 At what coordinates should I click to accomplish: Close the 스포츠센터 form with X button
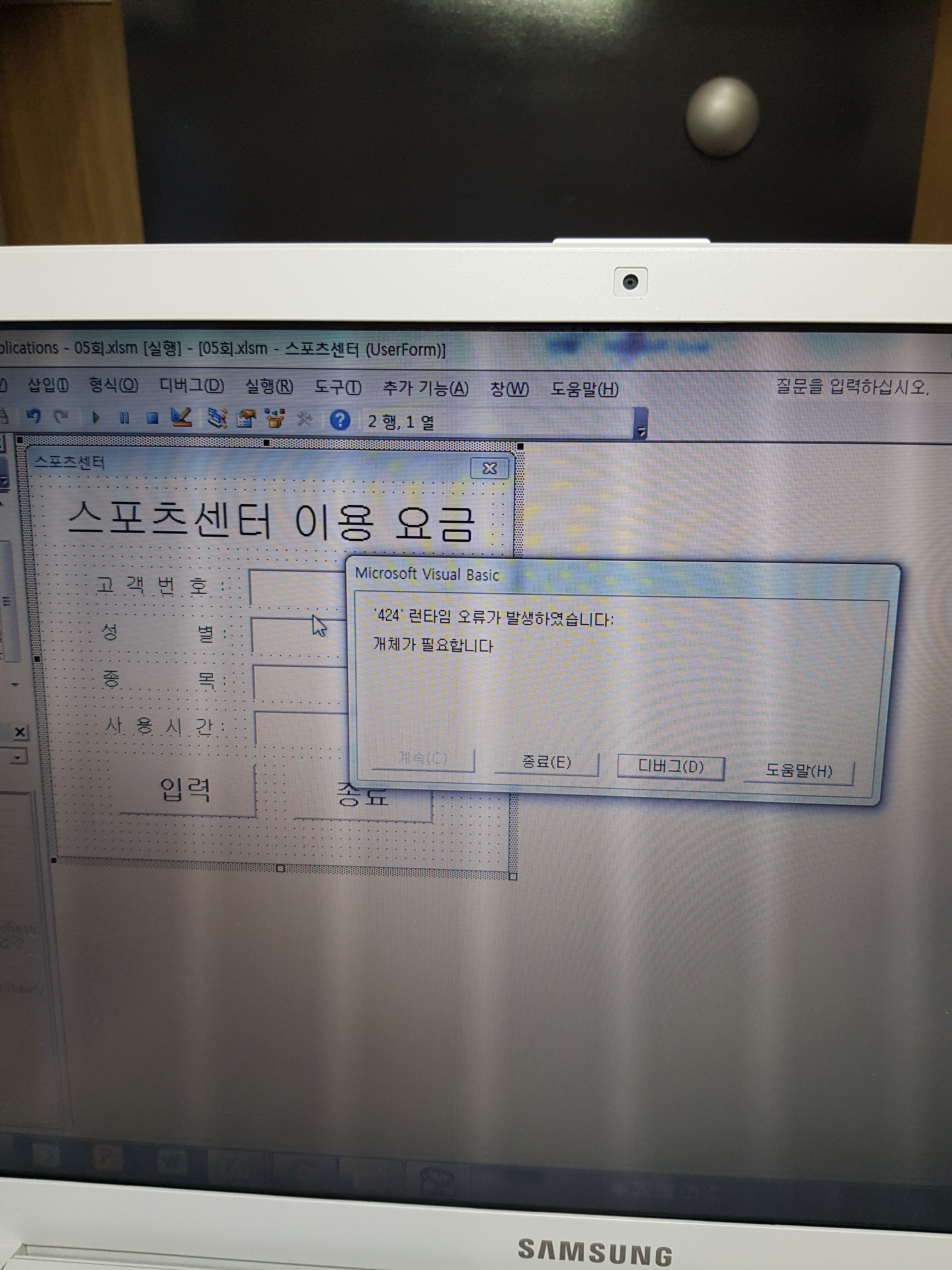pos(490,468)
